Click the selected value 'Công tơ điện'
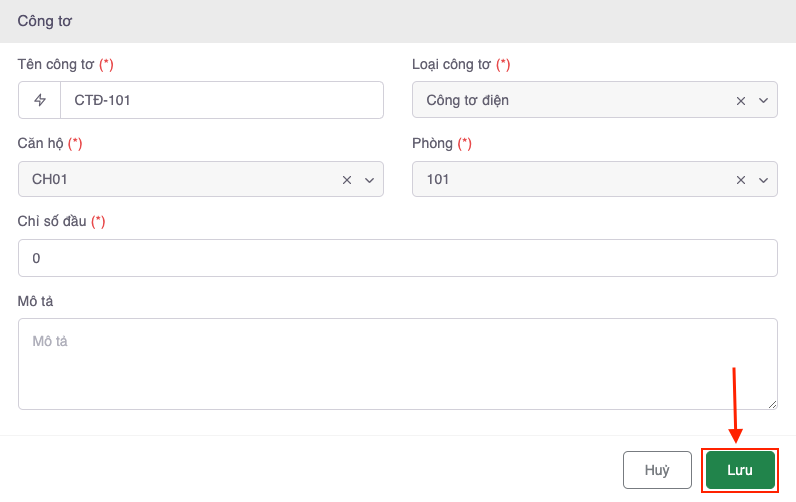 [x=474, y=100]
